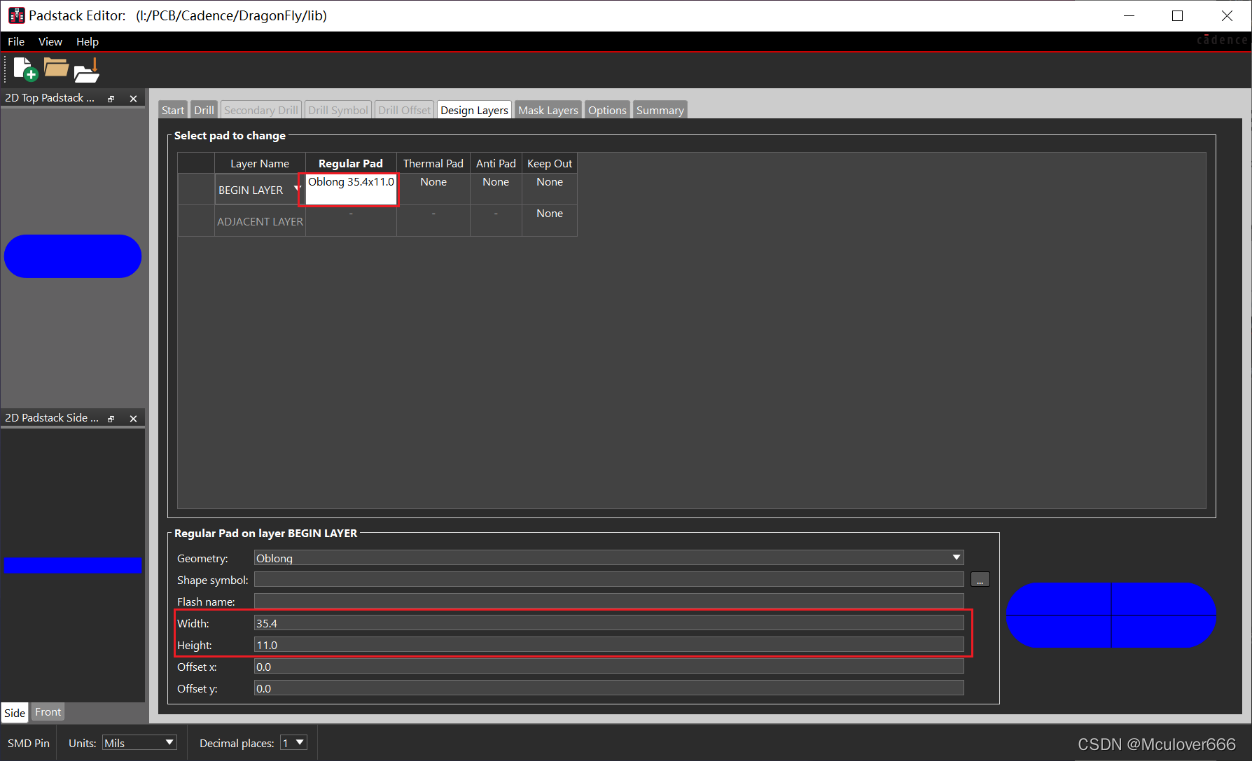Click the third toolbar open-with-arrow icon
The image size is (1252, 761).
pos(87,70)
